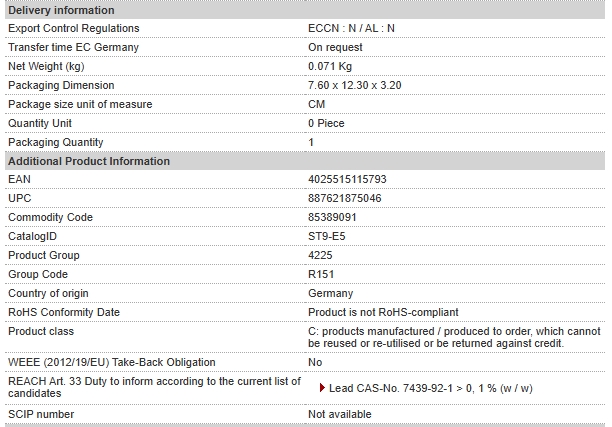Click the WEEE Take-Back Obligation label
This screenshot has height=427, width=612.
coord(112,362)
